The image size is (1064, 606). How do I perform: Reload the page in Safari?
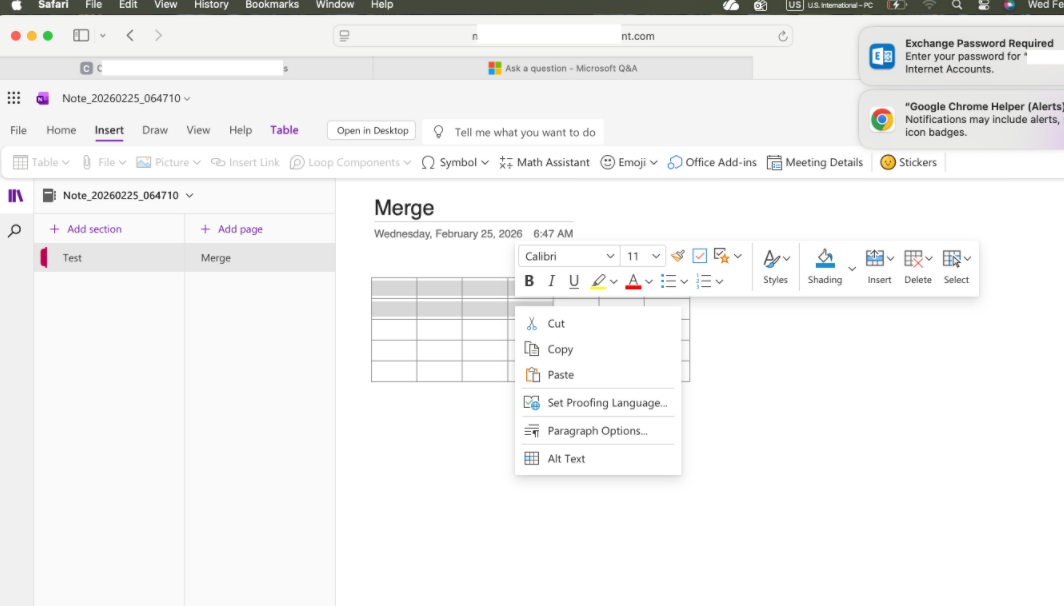(782, 36)
